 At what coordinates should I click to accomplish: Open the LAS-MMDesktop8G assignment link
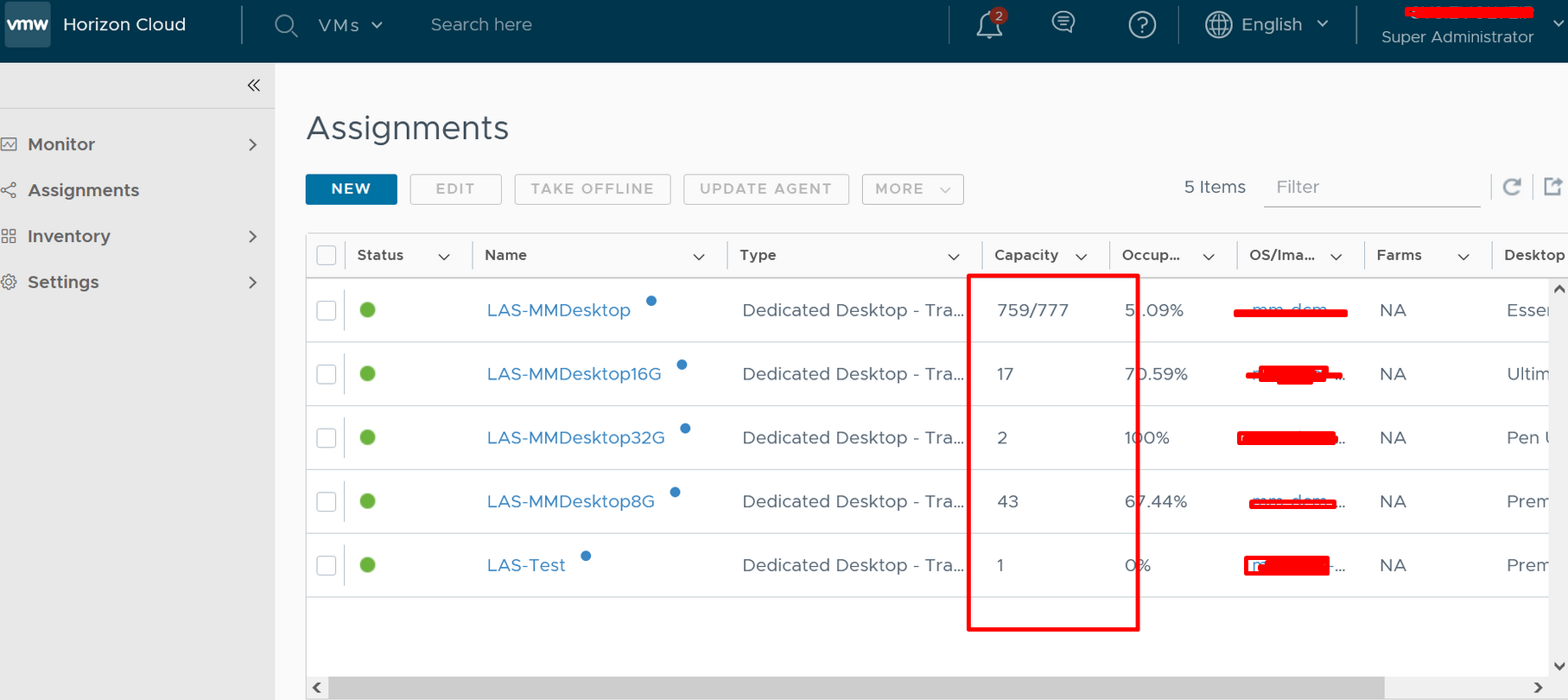[x=570, y=501]
